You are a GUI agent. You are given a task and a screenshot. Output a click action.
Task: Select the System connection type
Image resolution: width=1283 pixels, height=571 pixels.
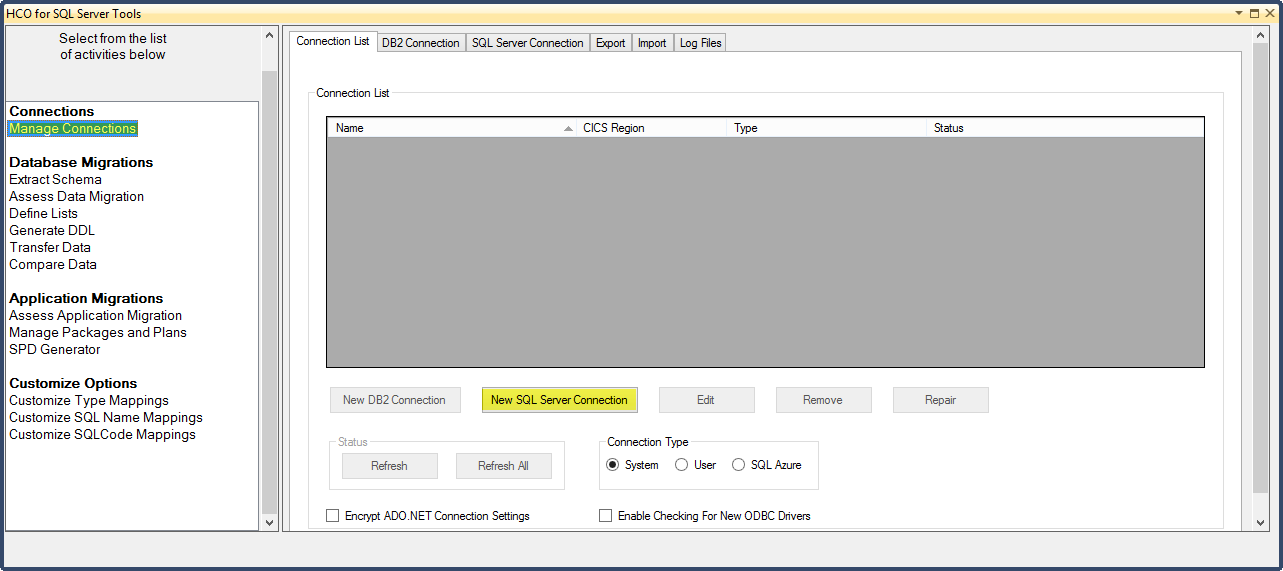click(x=613, y=465)
